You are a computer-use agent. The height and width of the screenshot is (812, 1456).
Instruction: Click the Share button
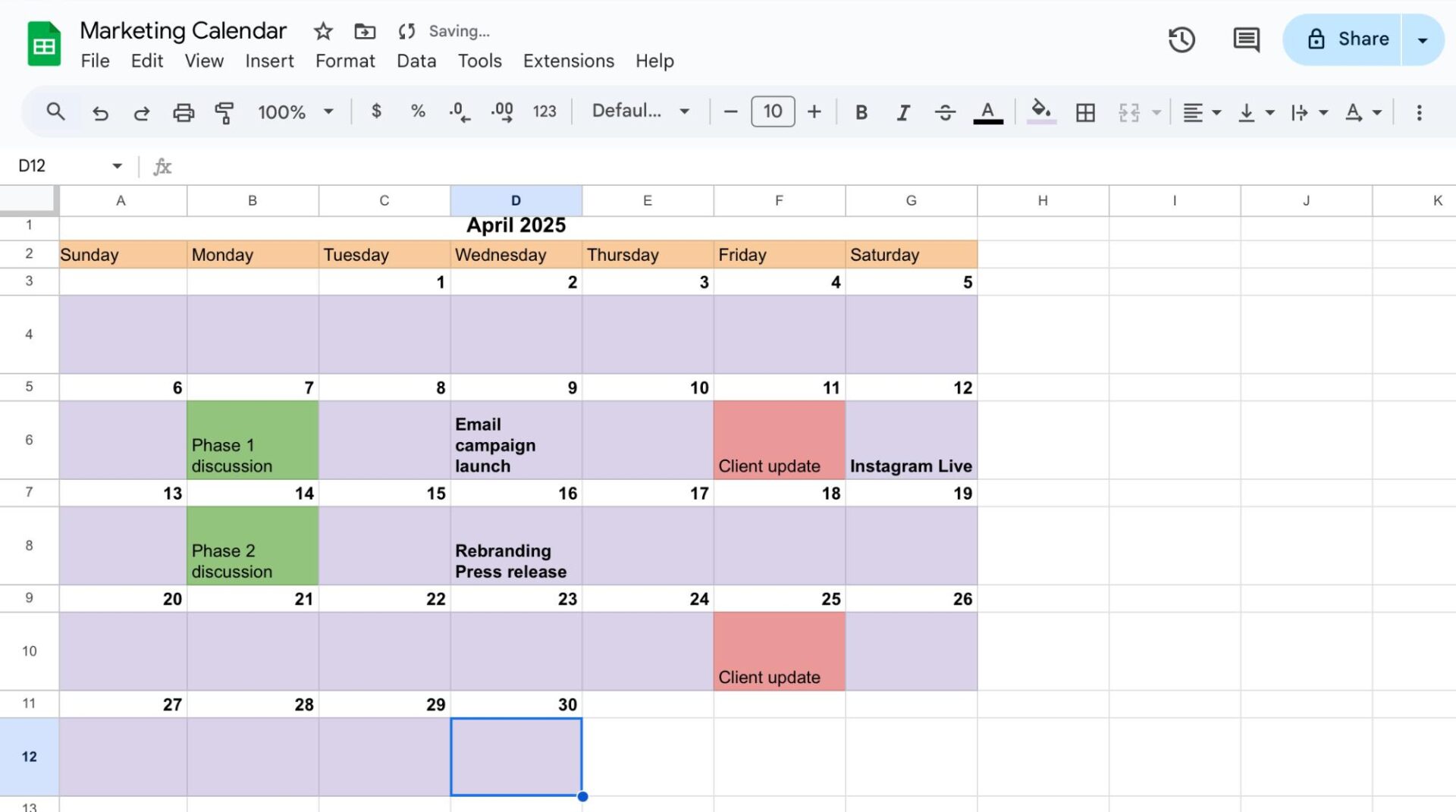point(1356,39)
